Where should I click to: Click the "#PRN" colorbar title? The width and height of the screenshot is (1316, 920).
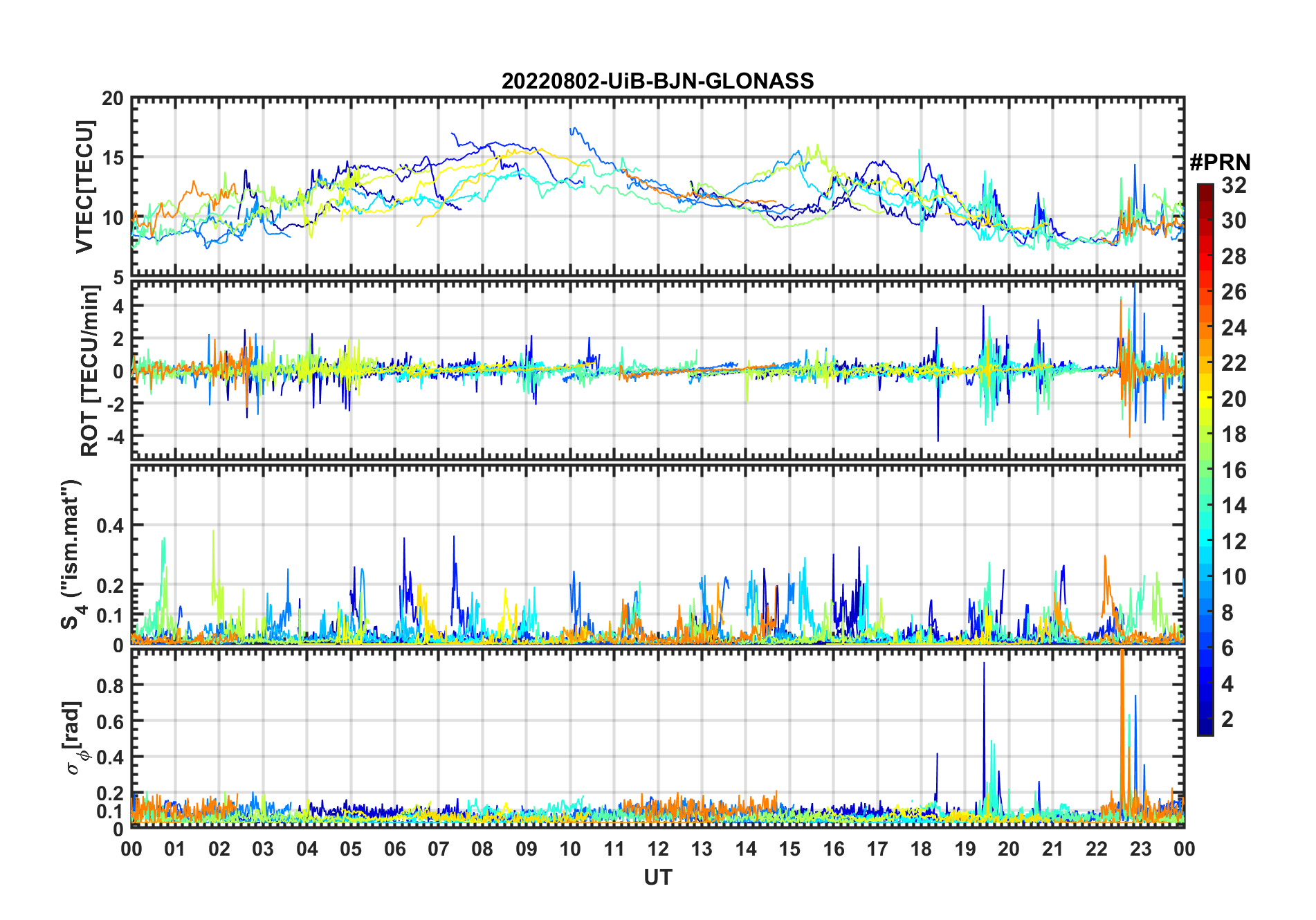pos(1220,163)
